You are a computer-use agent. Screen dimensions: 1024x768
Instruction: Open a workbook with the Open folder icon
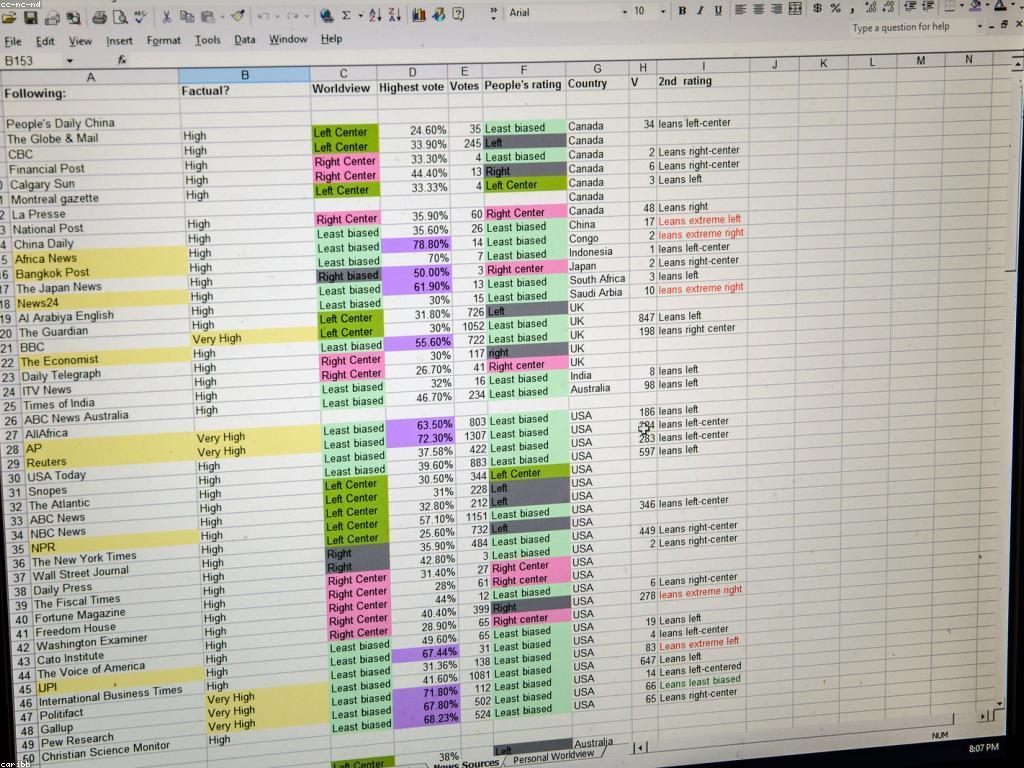click(8, 18)
